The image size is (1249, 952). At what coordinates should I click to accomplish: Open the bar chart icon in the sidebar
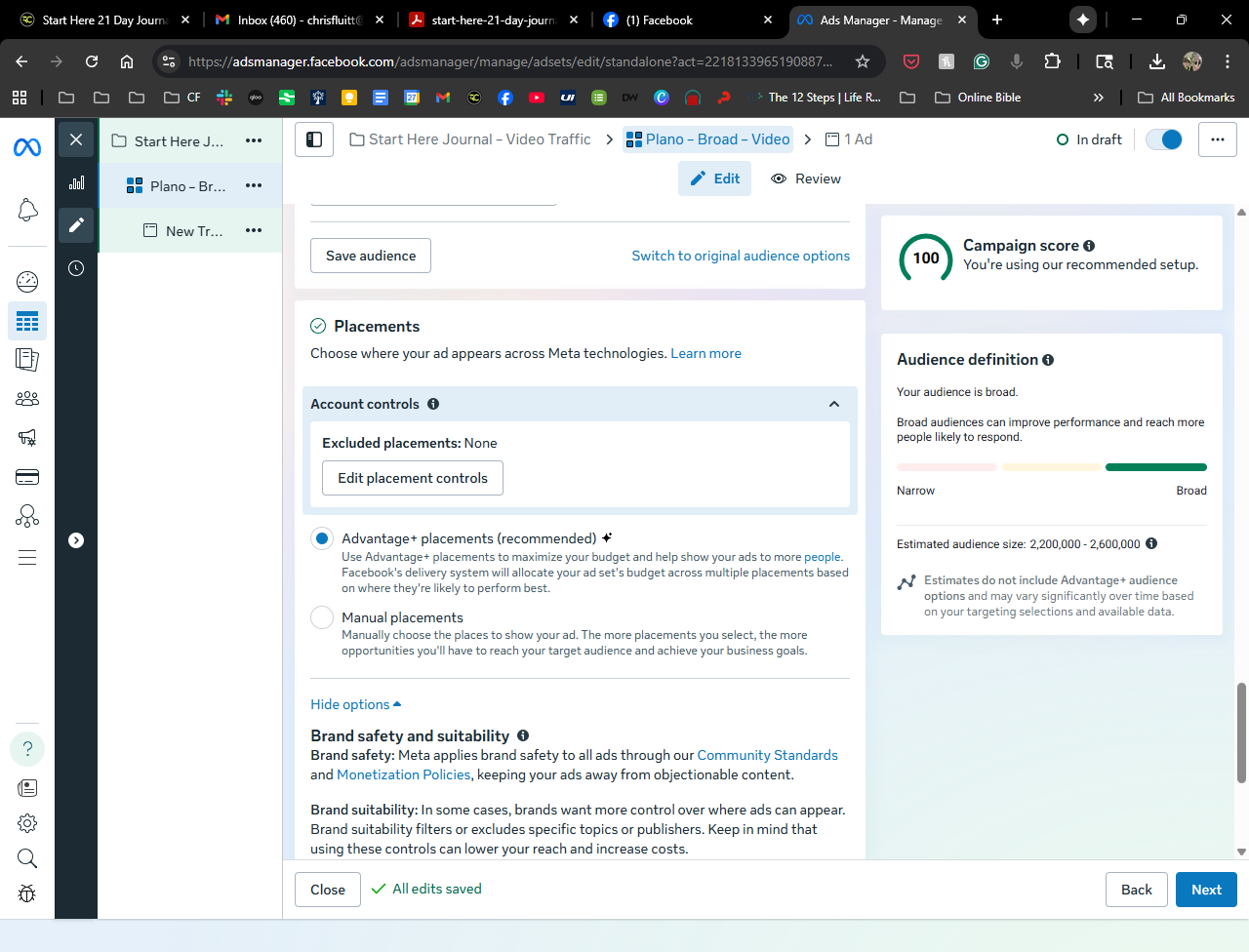pyautogui.click(x=76, y=182)
